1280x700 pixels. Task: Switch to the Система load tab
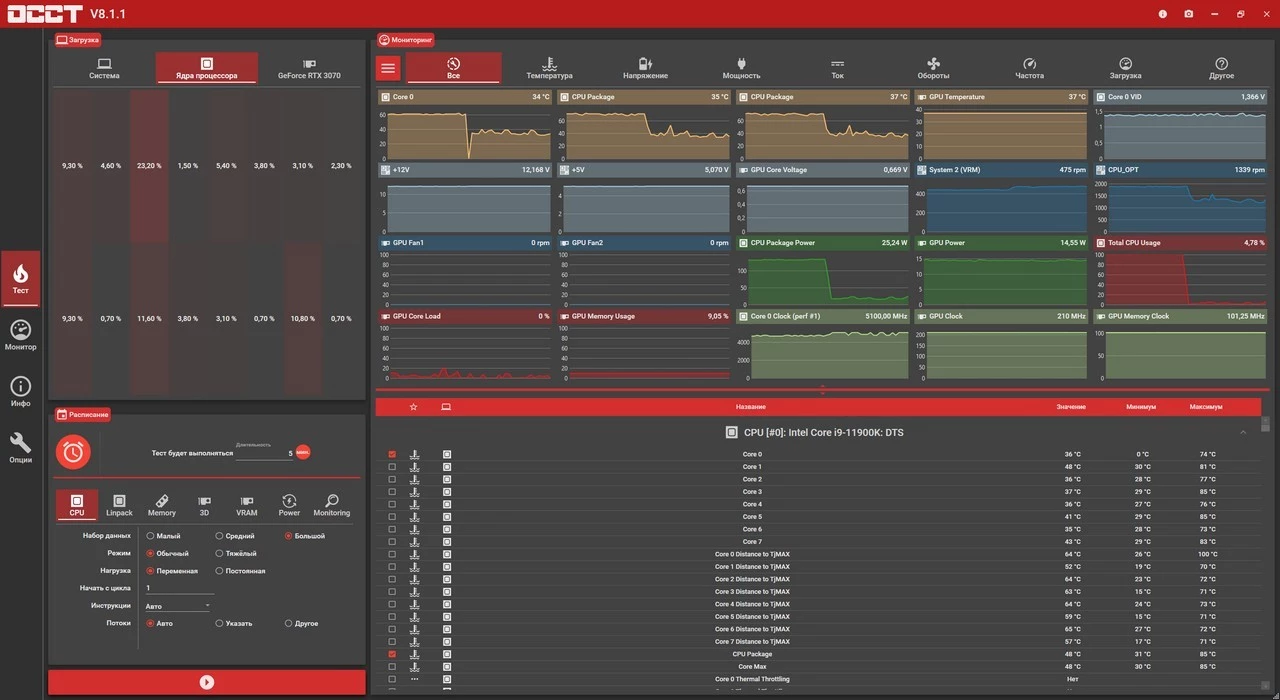pos(104,68)
